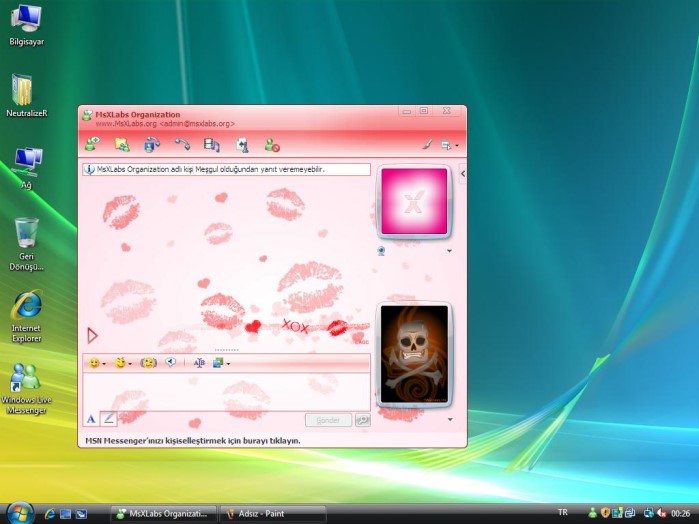This screenshot has height=524, width=699.
Task: Click show desktop quick launch icon
Action: click(66, 514)
